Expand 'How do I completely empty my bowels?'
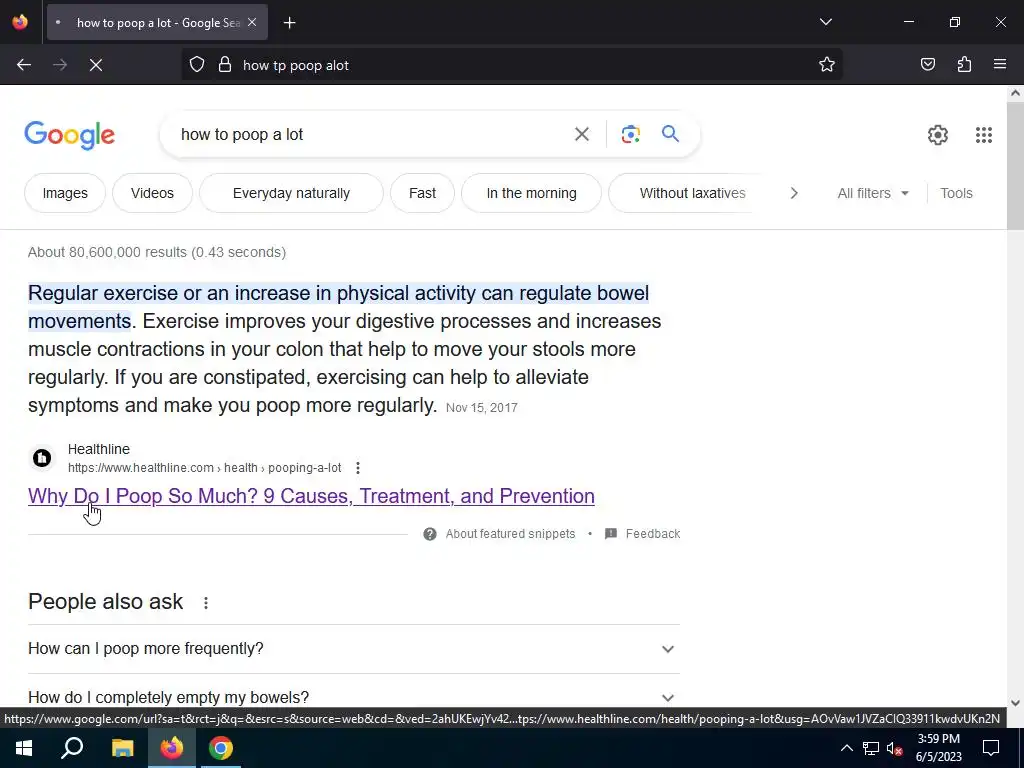This screenshot has height=768, width=1024. pos(354,697)
